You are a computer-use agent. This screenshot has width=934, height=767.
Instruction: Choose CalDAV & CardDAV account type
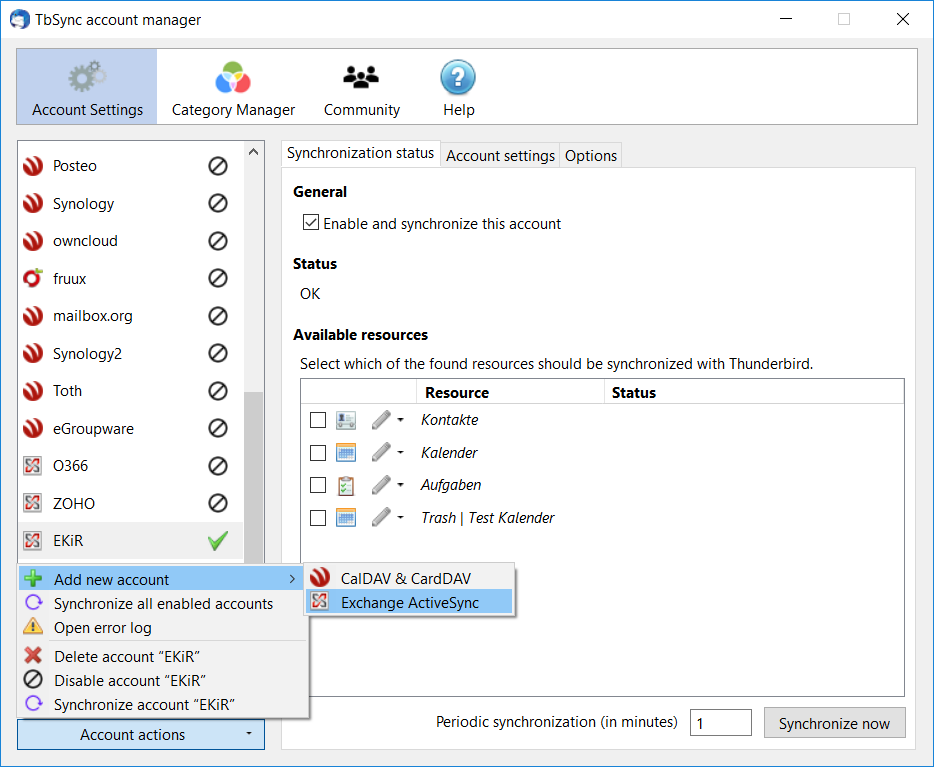[409, 578]
